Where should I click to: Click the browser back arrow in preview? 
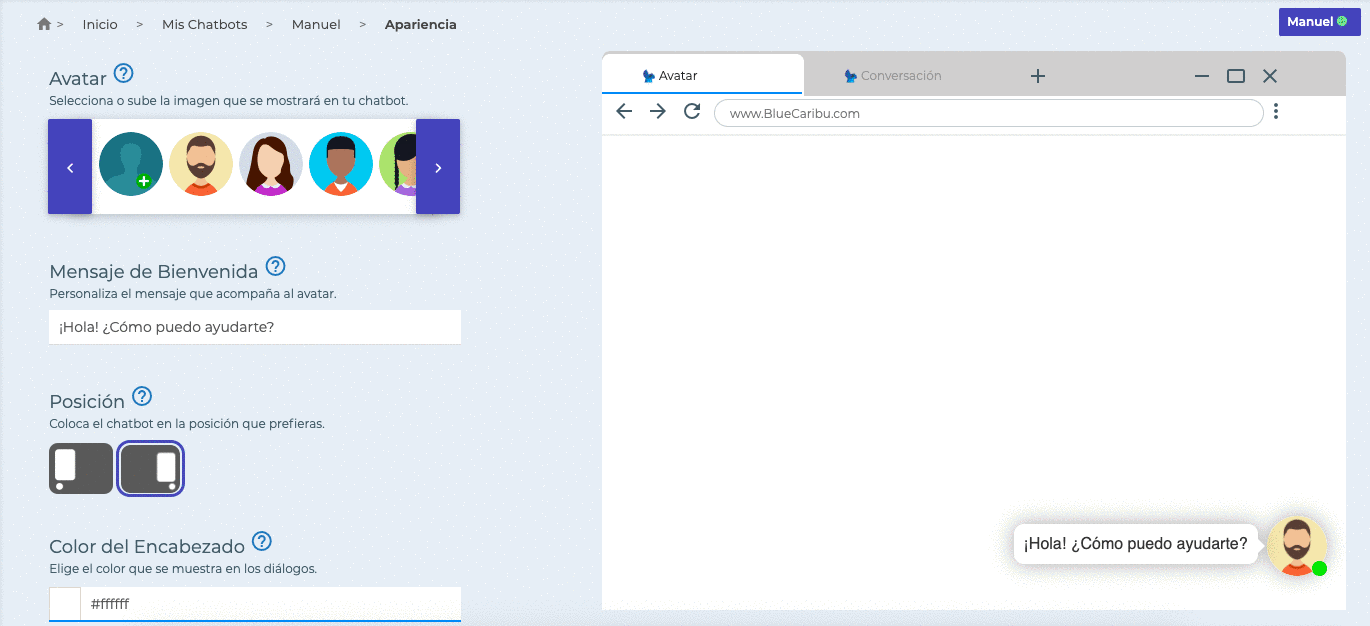[x=625, y=112]
